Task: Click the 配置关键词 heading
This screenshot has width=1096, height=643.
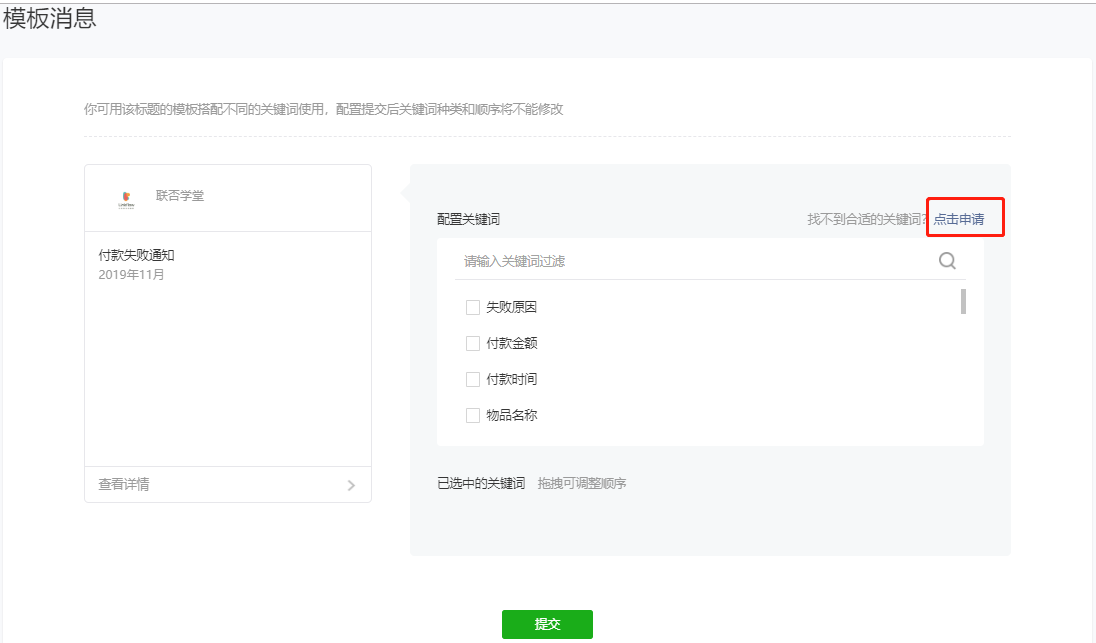Action: (x=468, y=219)
